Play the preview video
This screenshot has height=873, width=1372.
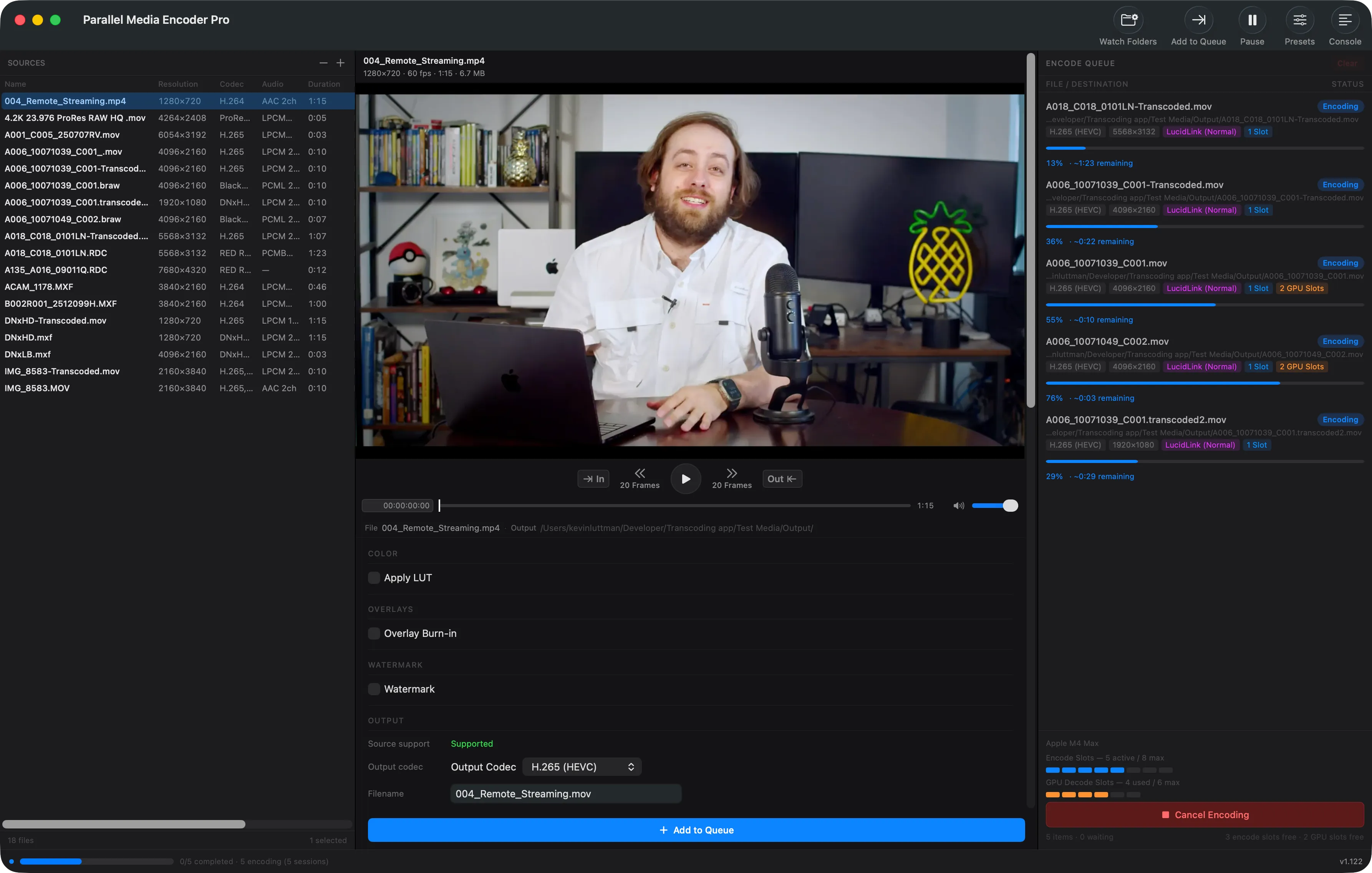click(x=686, y=478)
